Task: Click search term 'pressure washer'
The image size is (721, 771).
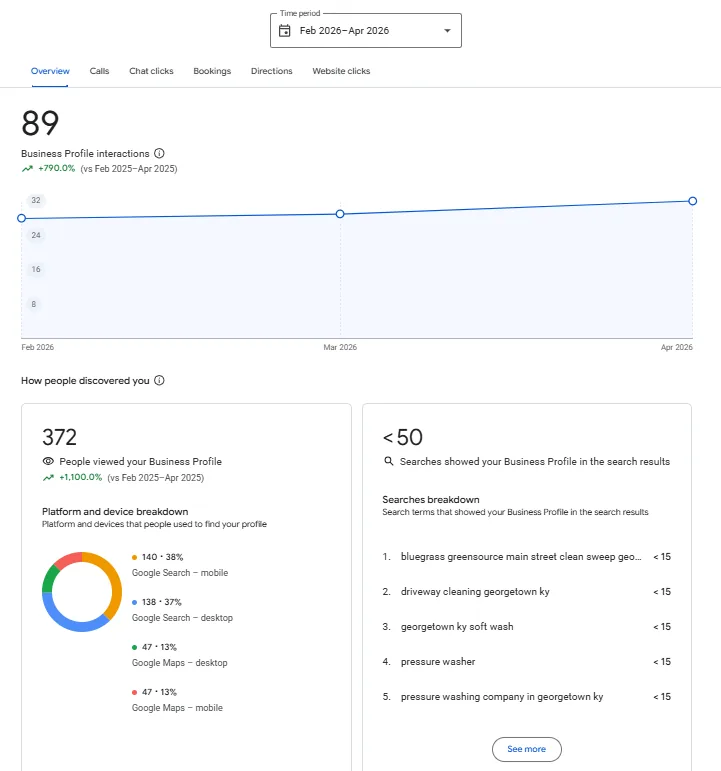Action: (438, 661)
